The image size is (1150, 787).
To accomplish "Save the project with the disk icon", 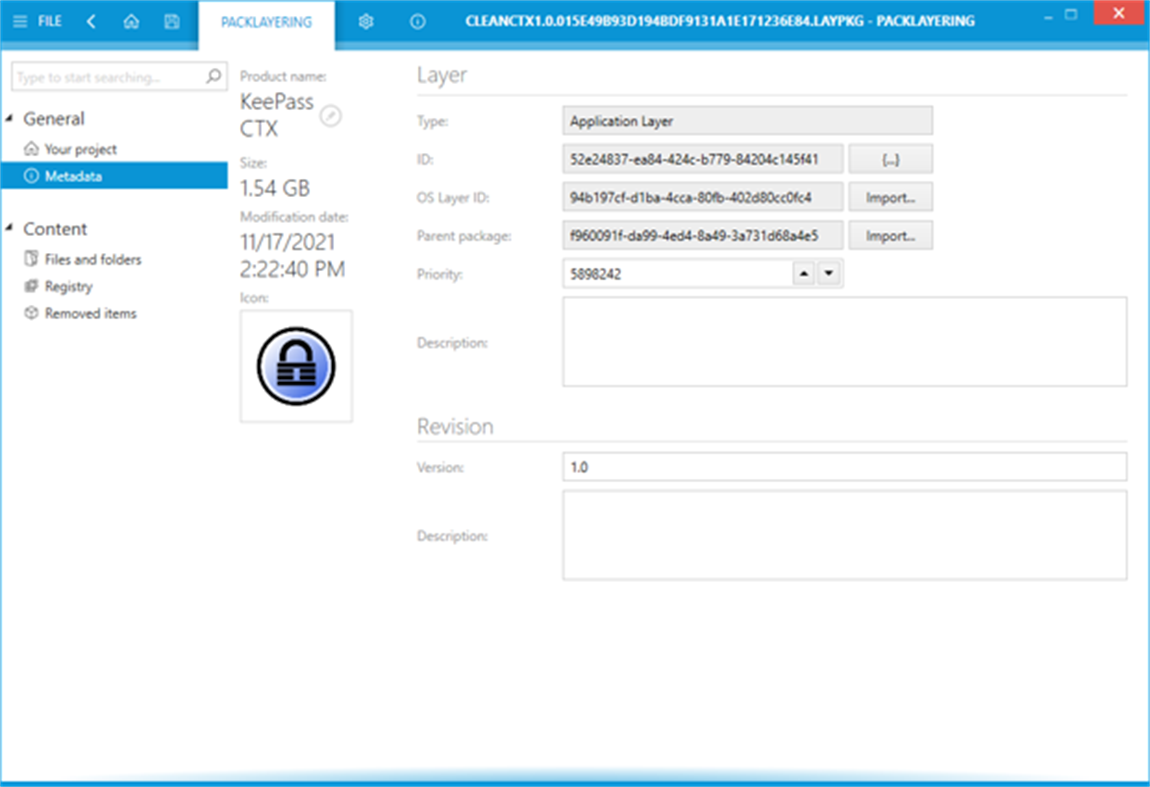I will [172, 21].
